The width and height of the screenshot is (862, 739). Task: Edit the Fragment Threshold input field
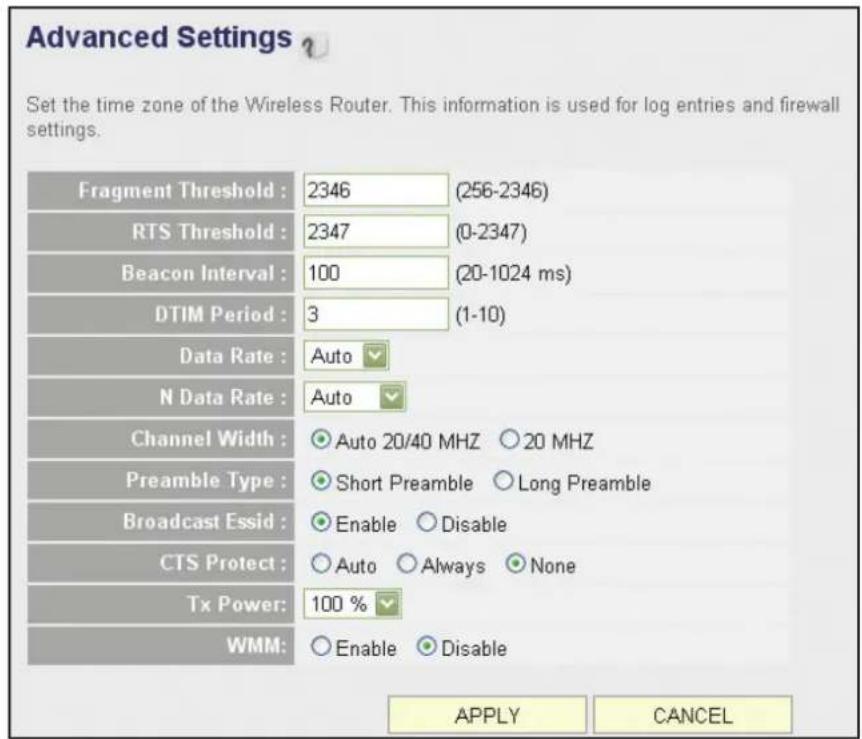pyautogui.click(x=376, y=190)
